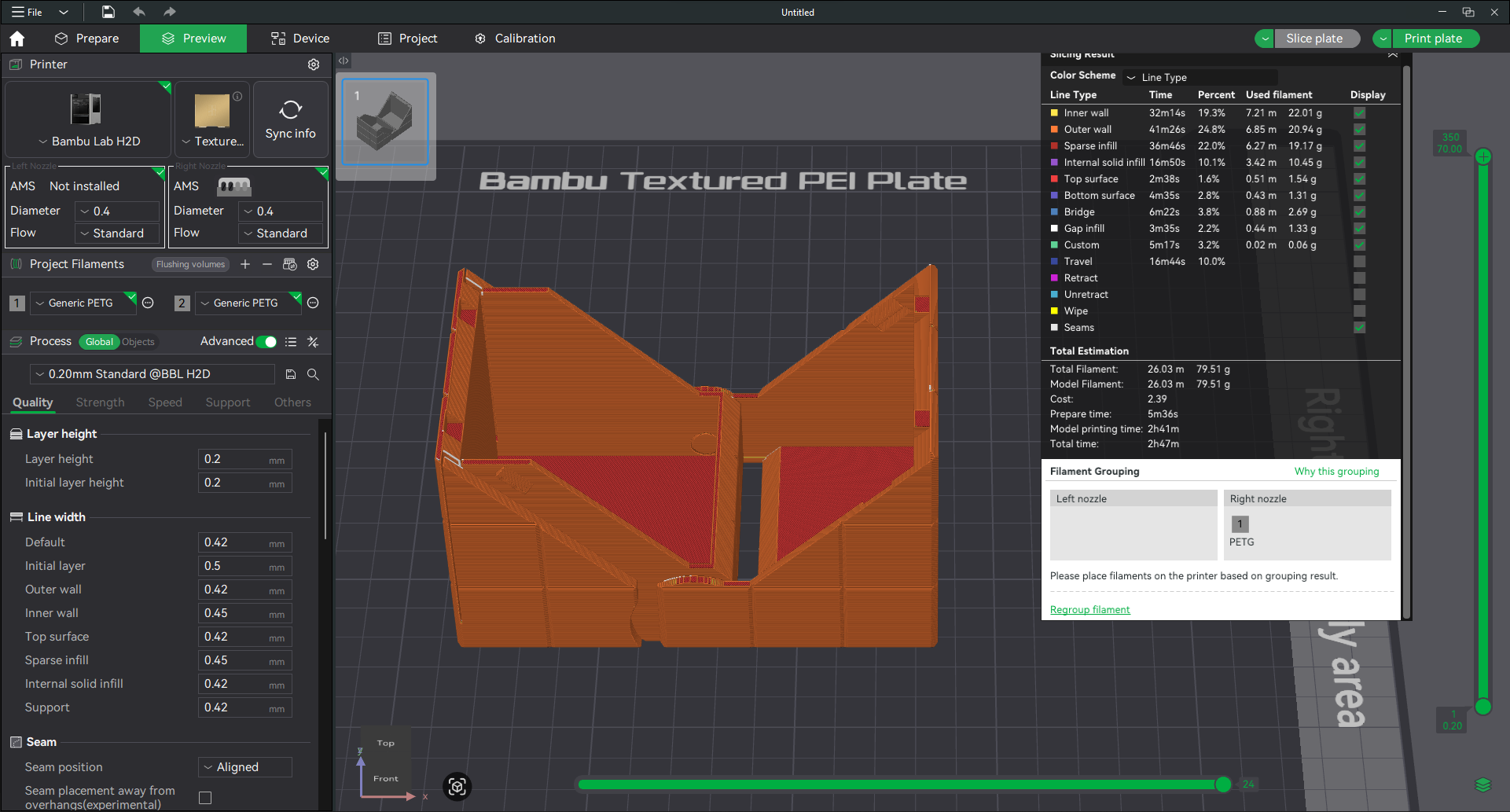Open the right nozzle Flow Standard dropdown
1510x812 pixels.
pos(280,233)
